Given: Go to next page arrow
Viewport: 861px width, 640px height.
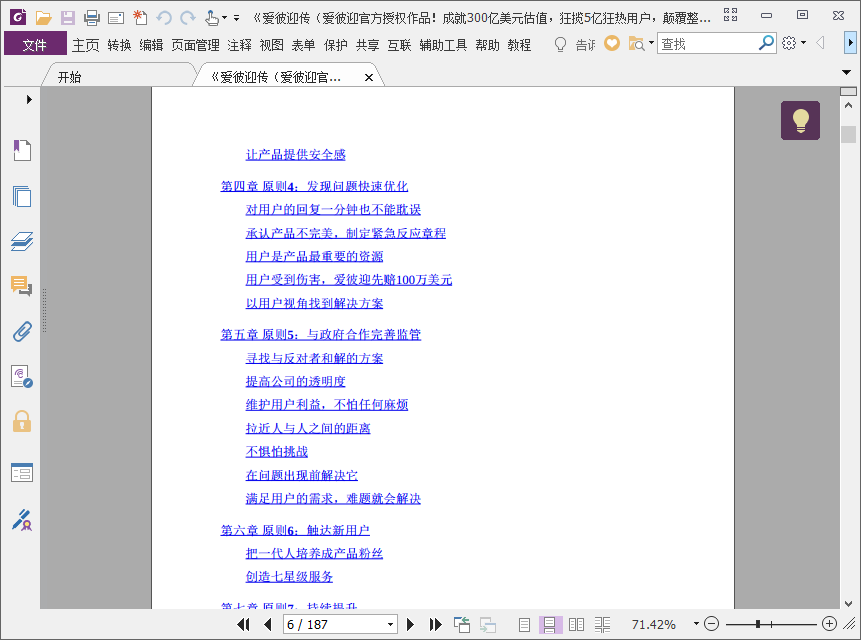Looking at the screenshot, I should pos(410,624).
